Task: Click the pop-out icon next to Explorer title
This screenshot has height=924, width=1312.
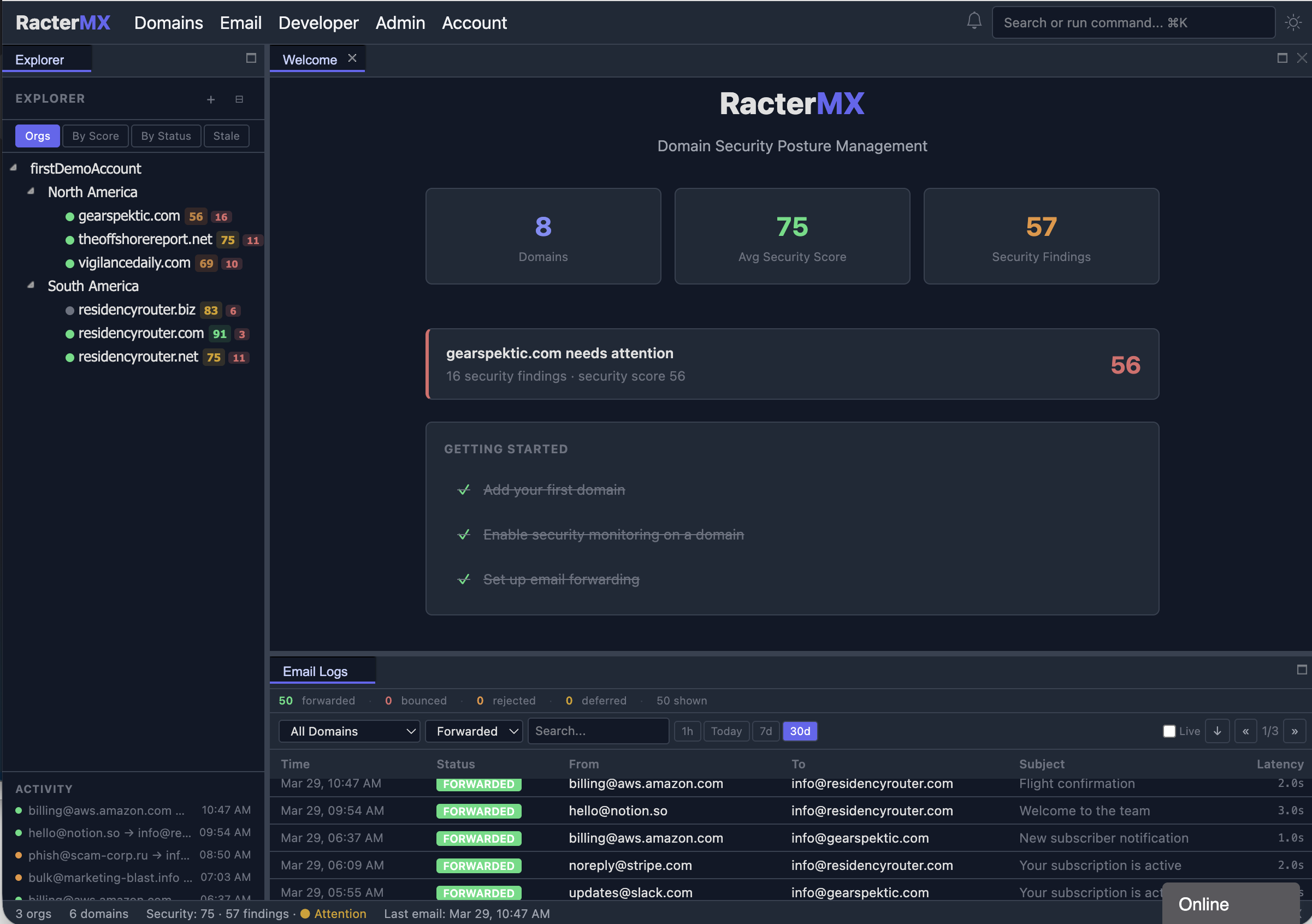Action: tap(250, 58)
